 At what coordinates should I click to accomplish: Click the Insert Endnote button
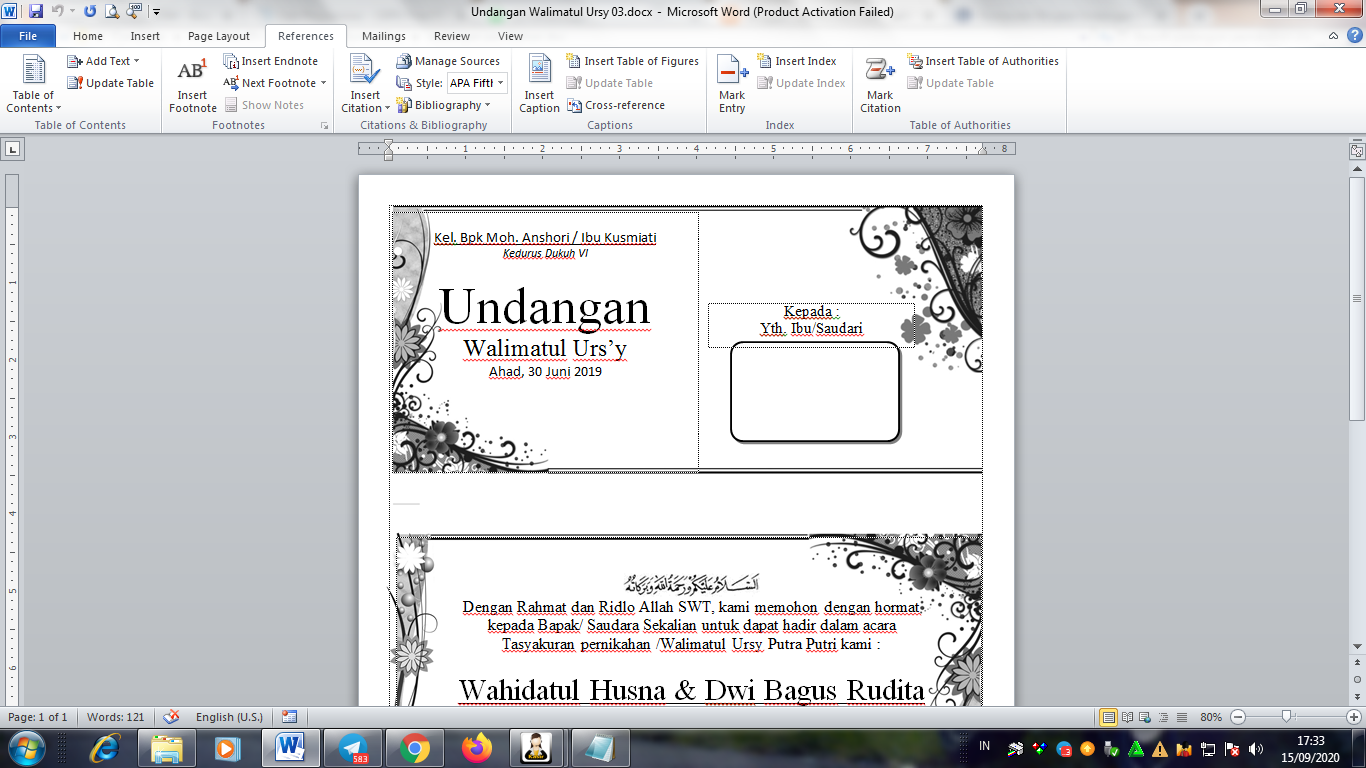click(270, 61)
